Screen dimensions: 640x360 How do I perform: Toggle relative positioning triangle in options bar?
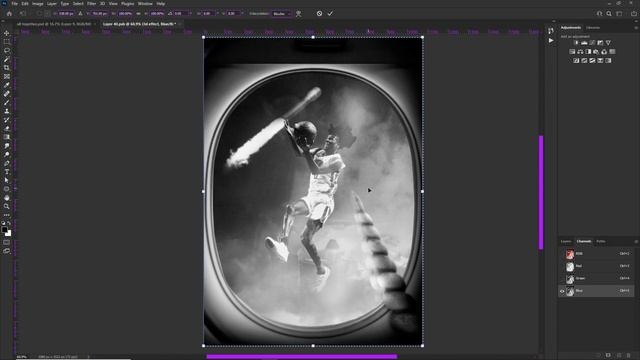(80, 13)
